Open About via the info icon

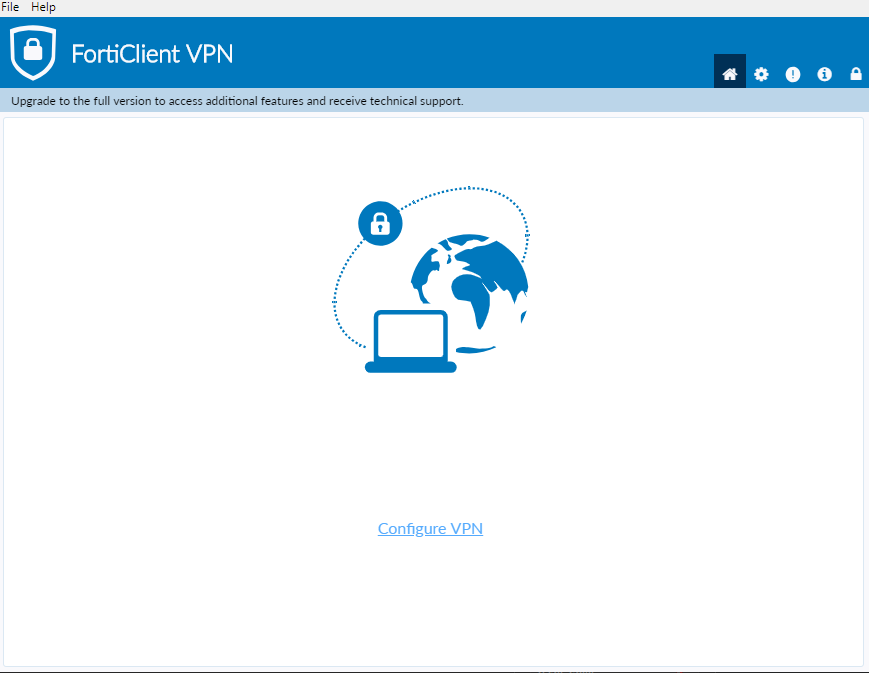824,74
